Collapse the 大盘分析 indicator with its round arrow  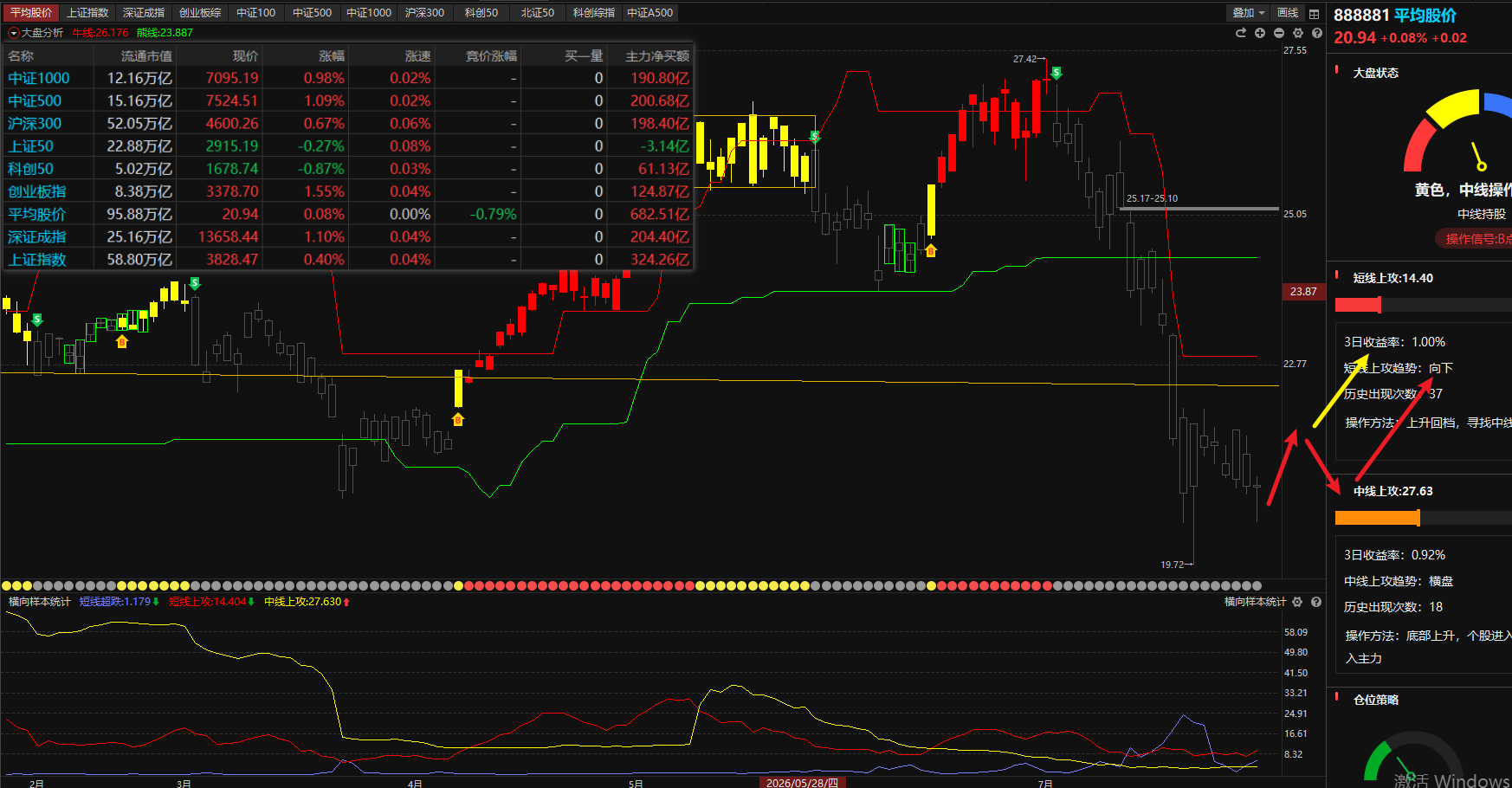pyautogui.click(x=13, y=33)
